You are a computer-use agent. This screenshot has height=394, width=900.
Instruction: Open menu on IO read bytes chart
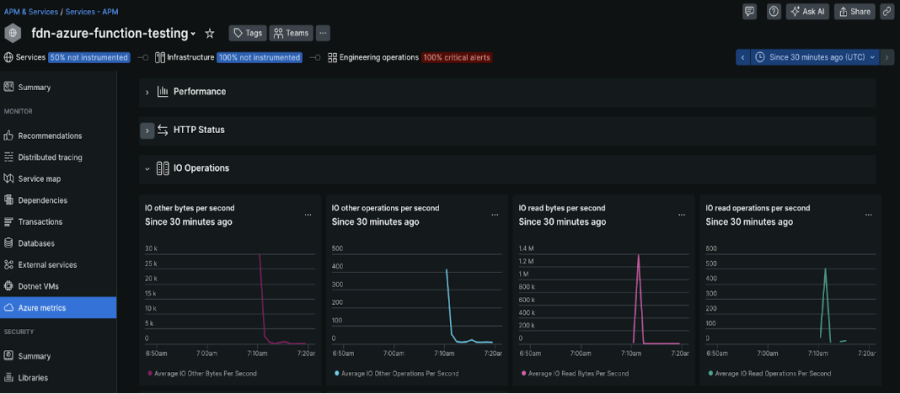[681, 215]
